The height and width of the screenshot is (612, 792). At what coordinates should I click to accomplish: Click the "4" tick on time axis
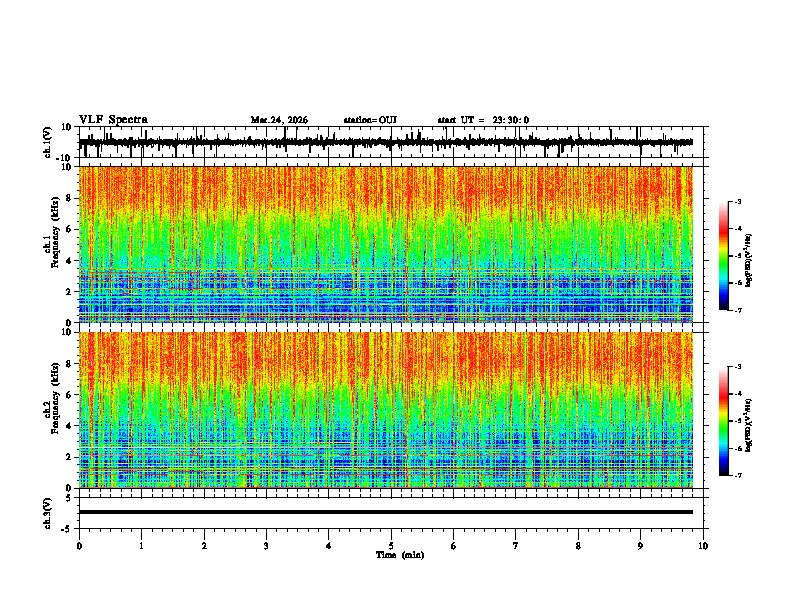click(329, 546)
